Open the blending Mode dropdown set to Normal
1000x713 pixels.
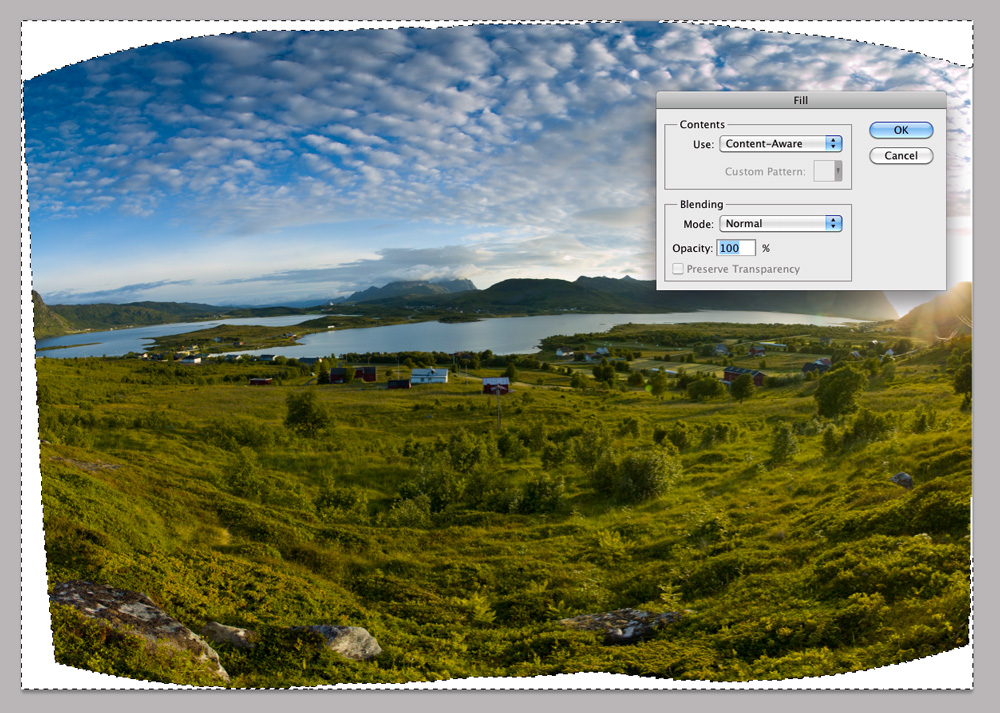[781, 223]
